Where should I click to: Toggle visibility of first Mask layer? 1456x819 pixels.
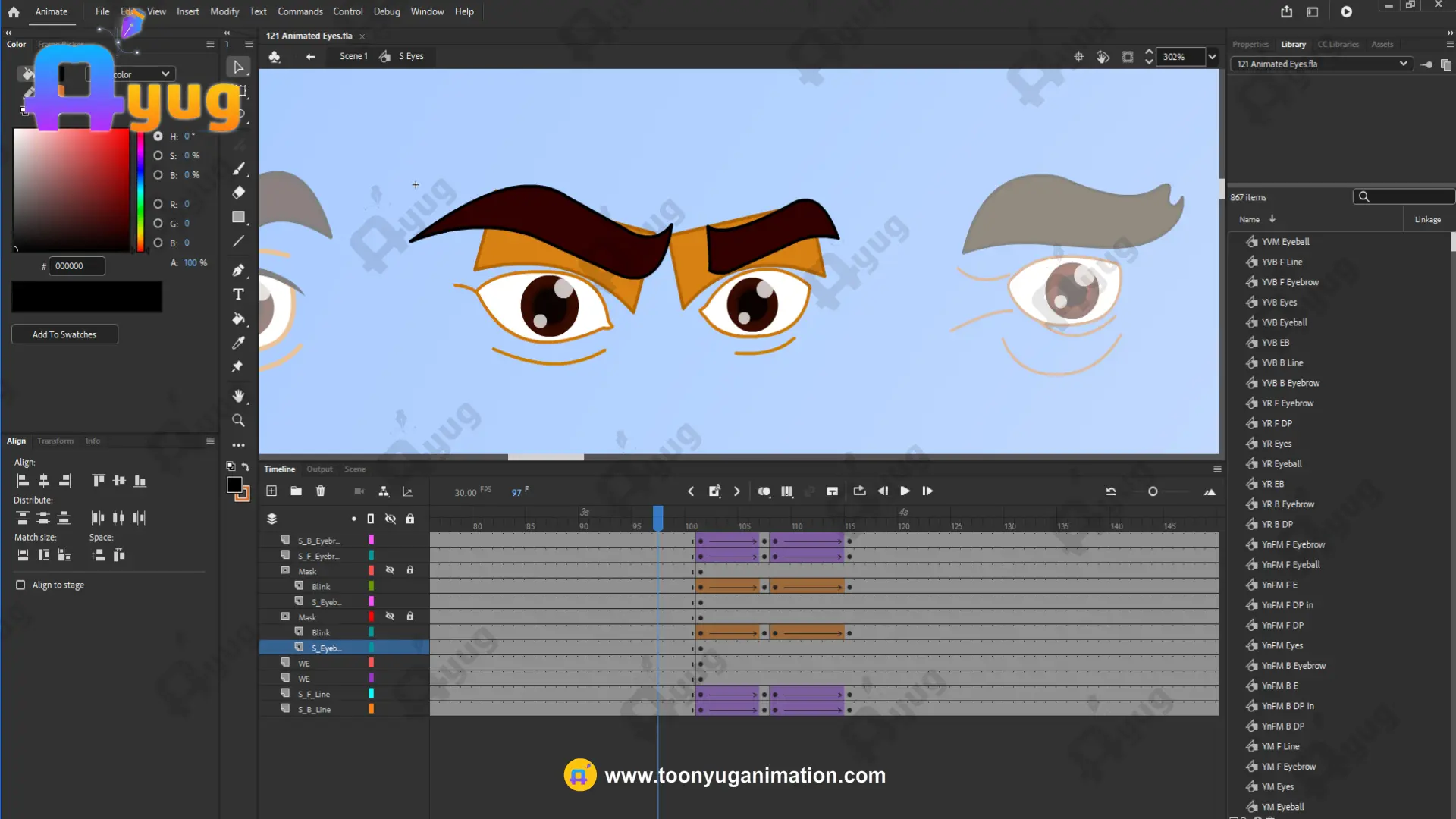390,570
